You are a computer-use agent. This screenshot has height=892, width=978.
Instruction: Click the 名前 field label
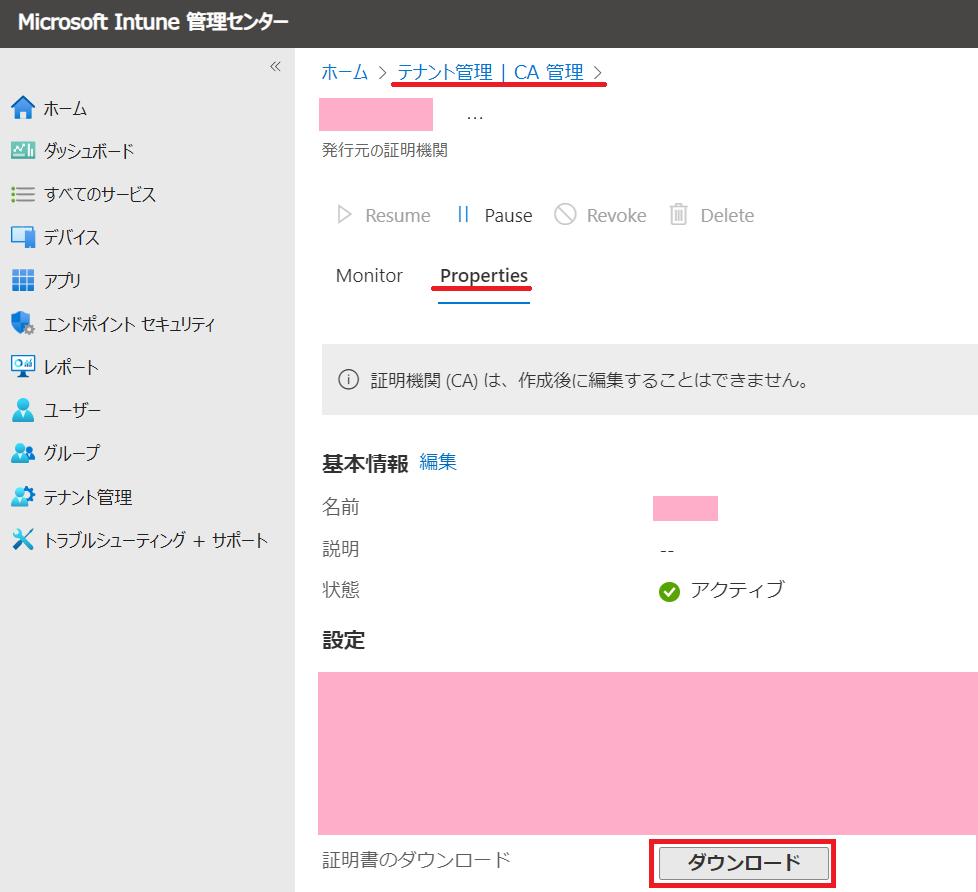click(341, 507)
